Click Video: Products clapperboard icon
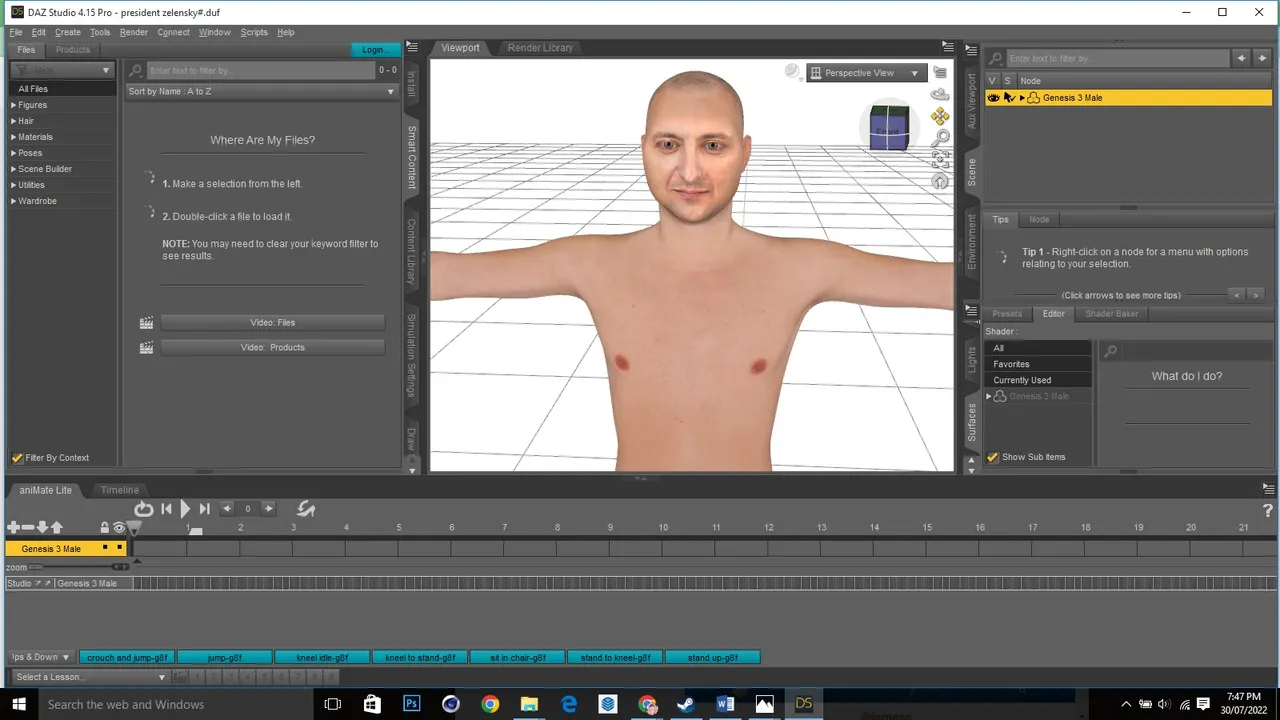The height and width of the screenshot is (720, 1280). pos(146,348)
